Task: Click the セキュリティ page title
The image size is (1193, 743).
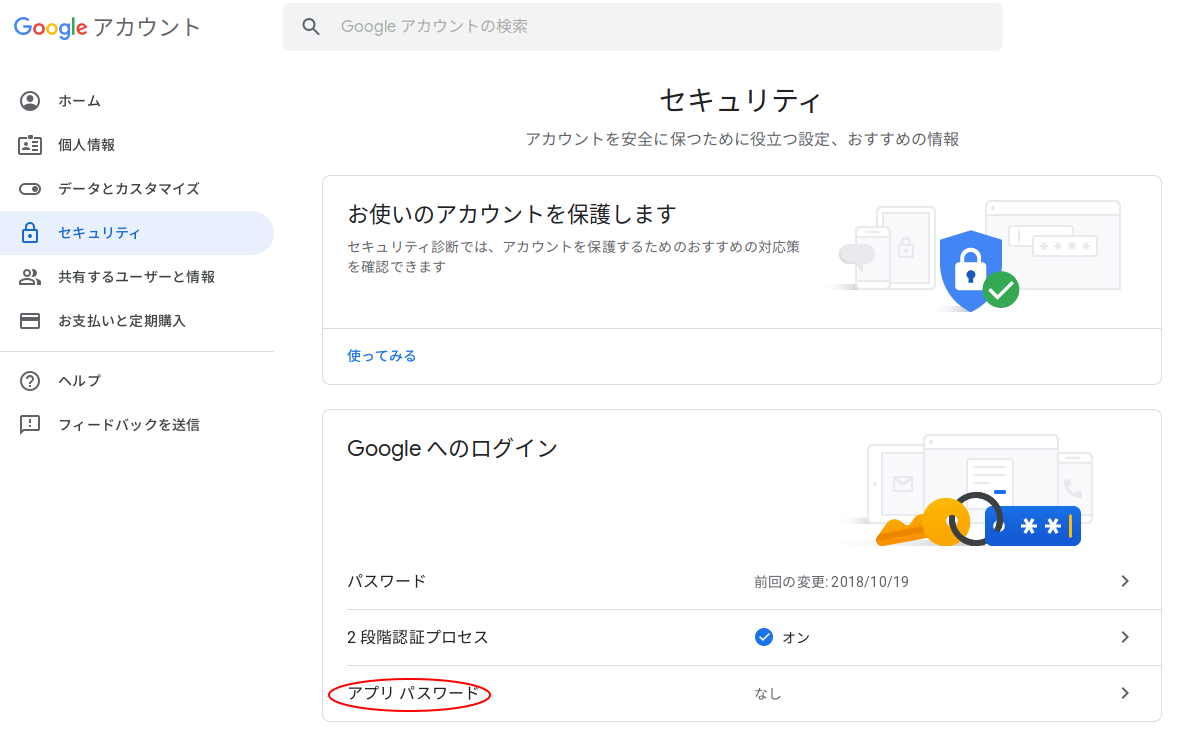Action: (x=741, y=100)
